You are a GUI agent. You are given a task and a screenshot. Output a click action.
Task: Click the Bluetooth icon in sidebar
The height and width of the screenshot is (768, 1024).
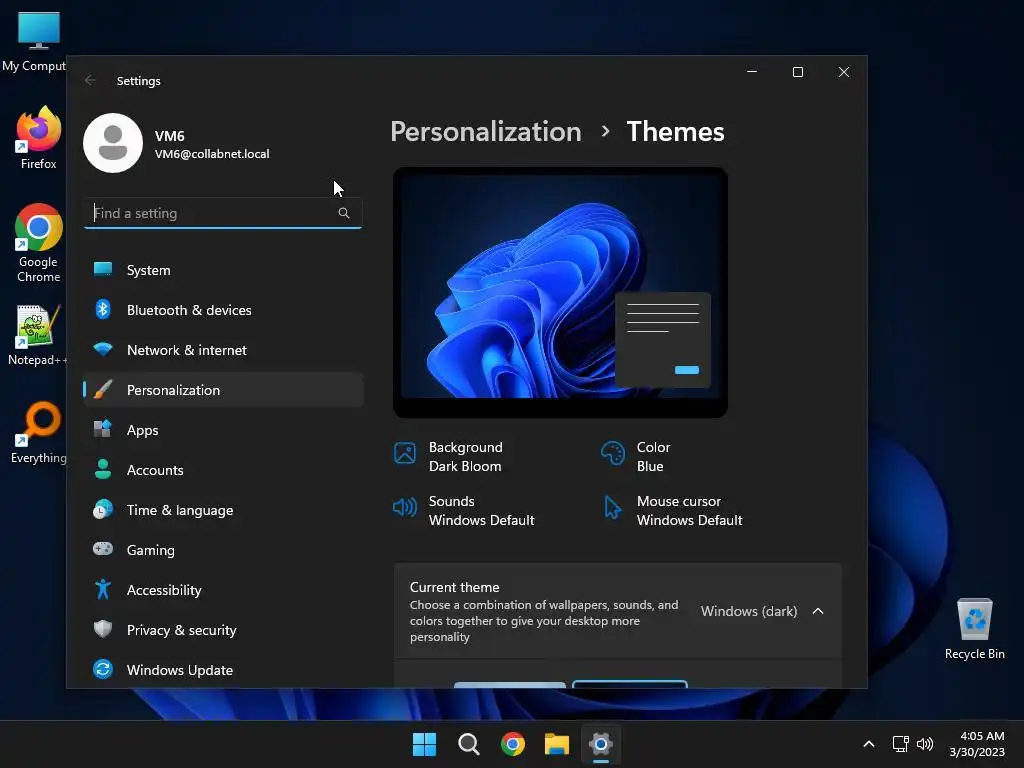point(103,309)
